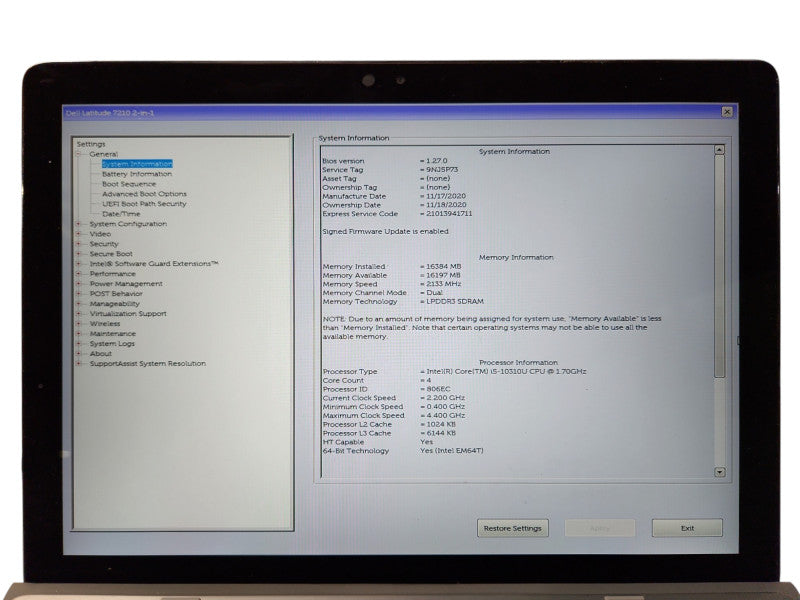The height and width of the screenshot is (600, 800).
Task: Click Express Service Code 21013941711
Action: tap(449, 214)
